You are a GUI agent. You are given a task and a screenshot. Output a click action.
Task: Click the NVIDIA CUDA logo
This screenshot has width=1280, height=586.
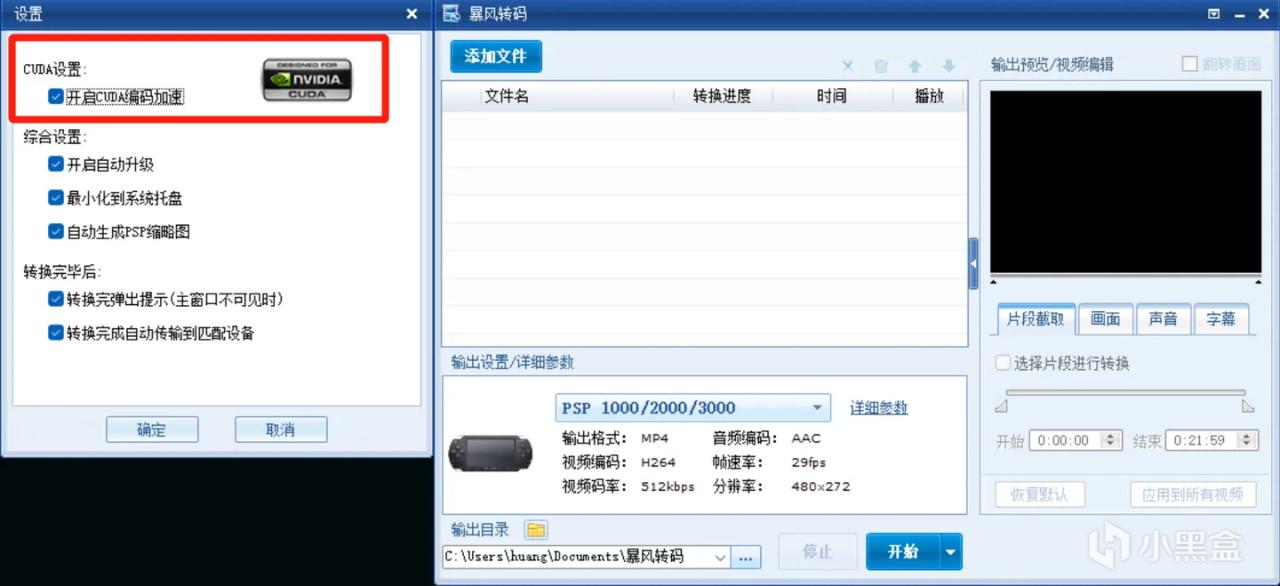click(x=307, y=79)
